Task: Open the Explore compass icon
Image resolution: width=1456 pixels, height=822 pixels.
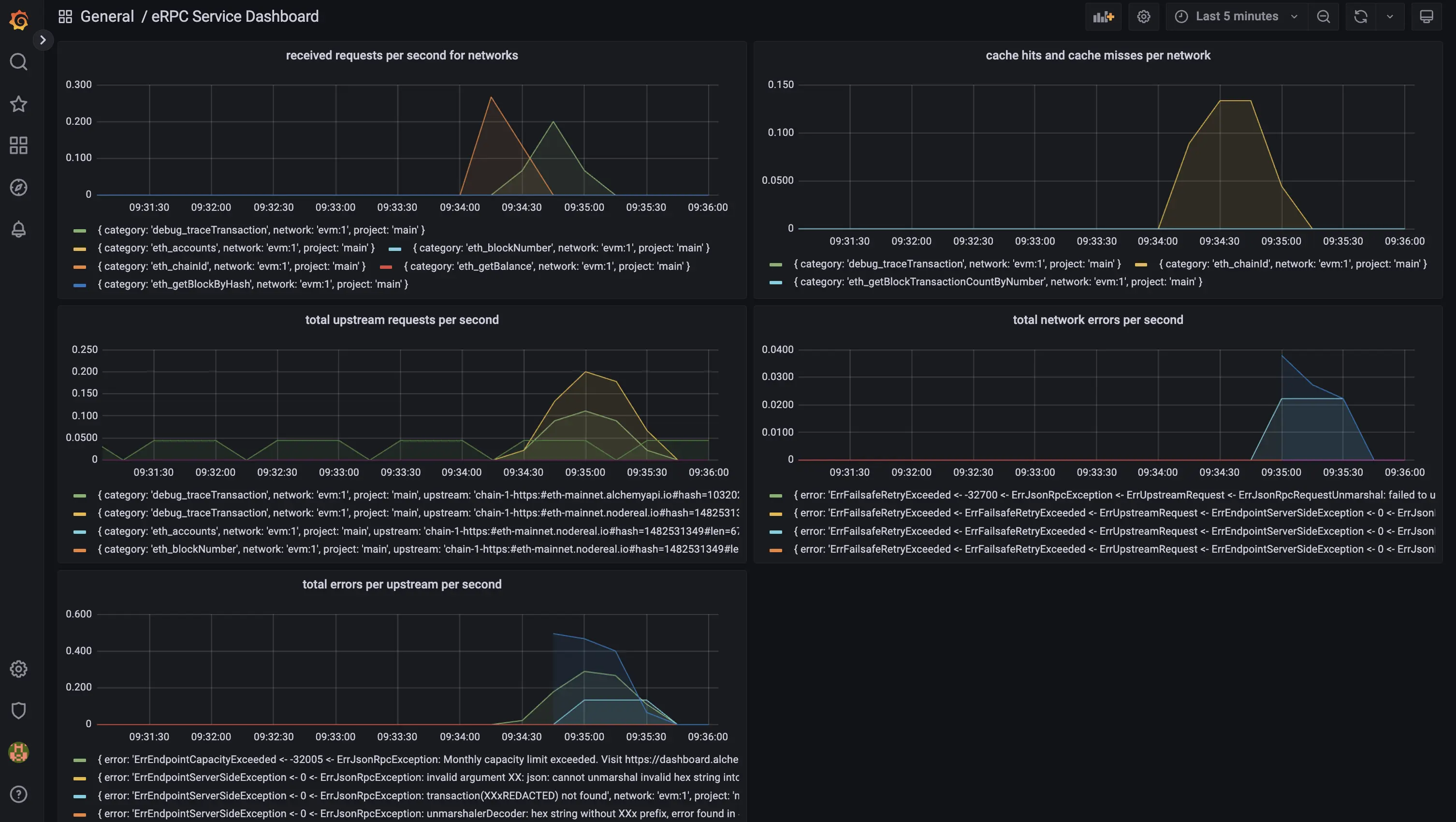Action: 19,187
